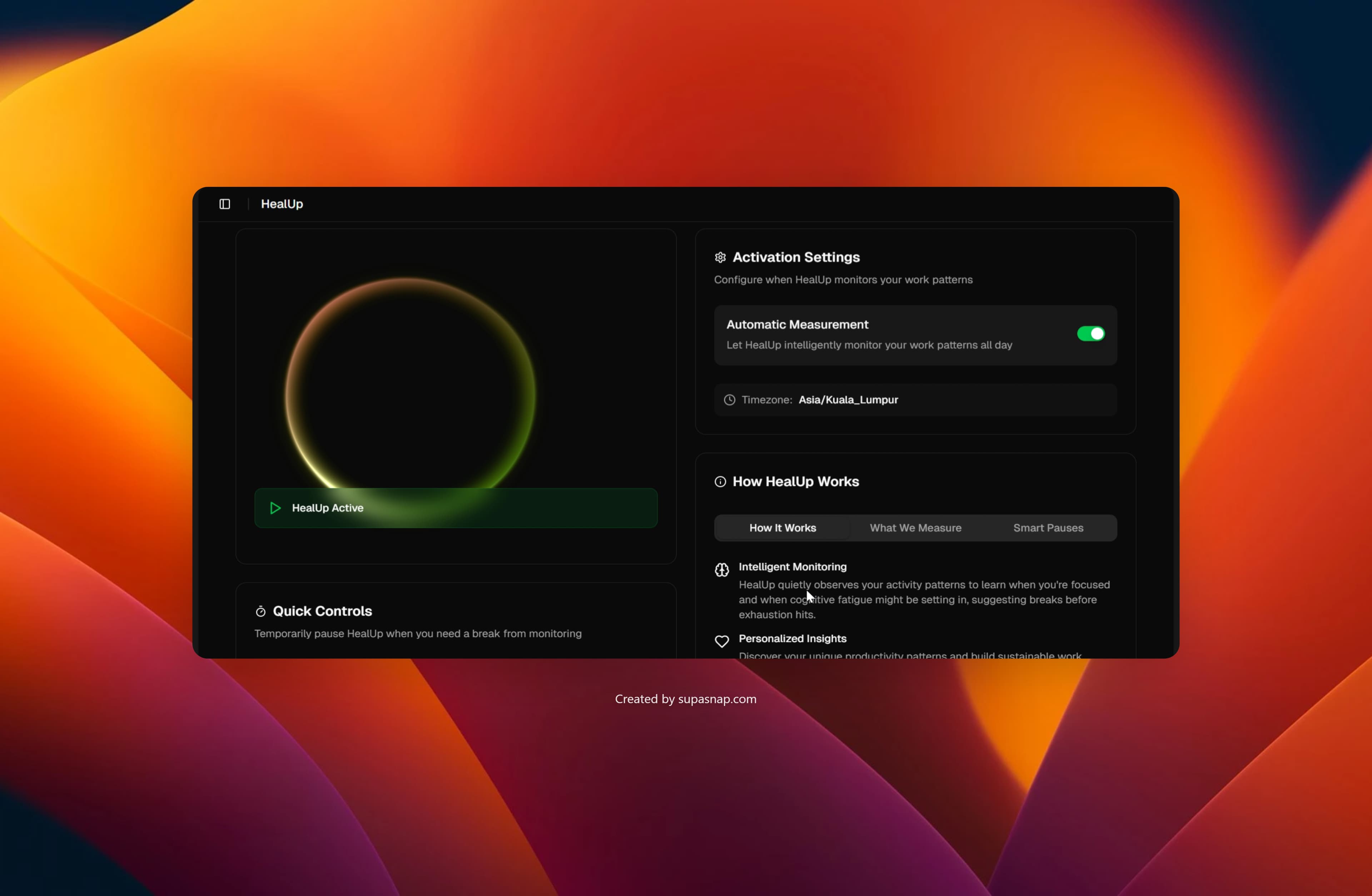Viewport: 1372px width, 896px height.
Task: Click the Quick Controls timer icon
Action: tap(260, 611)
